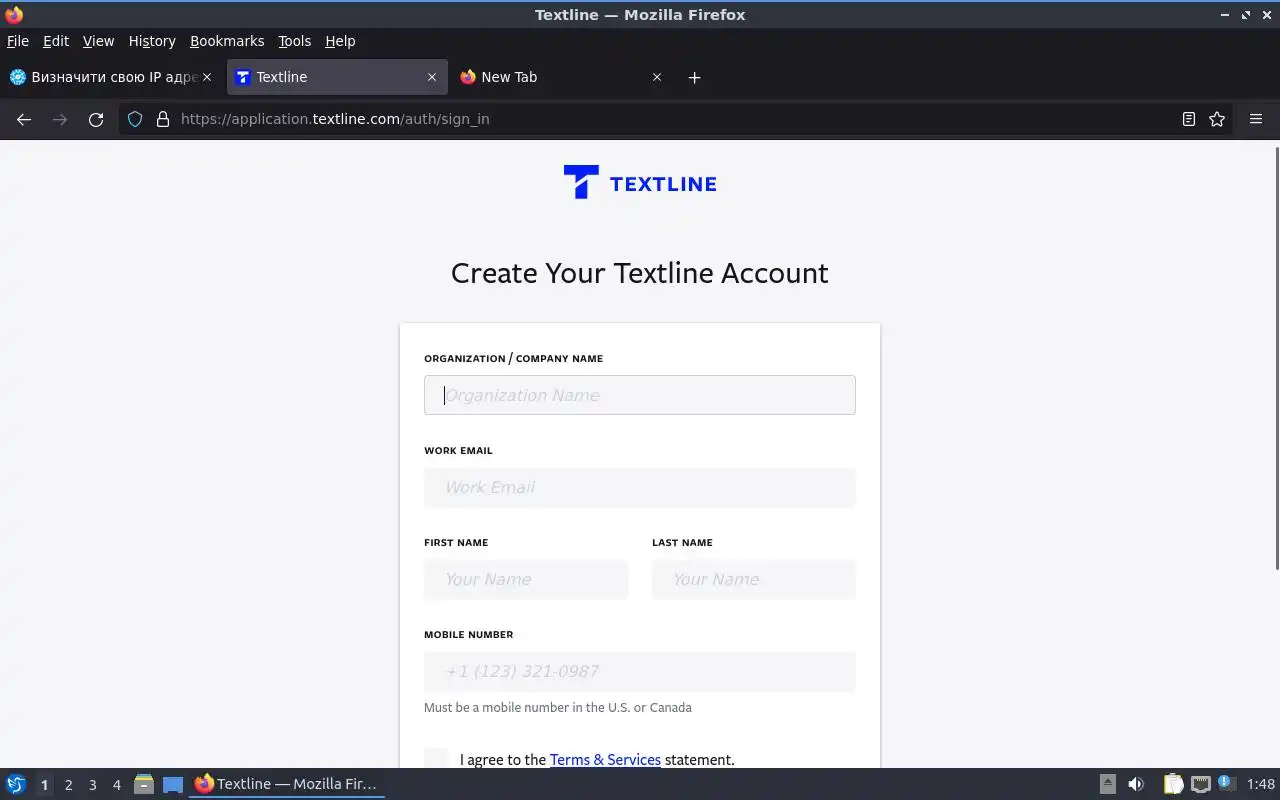Click 'Must be a mobile number' hint
Viewport: 1280px width, 800px height.
(x=558, y=707)
